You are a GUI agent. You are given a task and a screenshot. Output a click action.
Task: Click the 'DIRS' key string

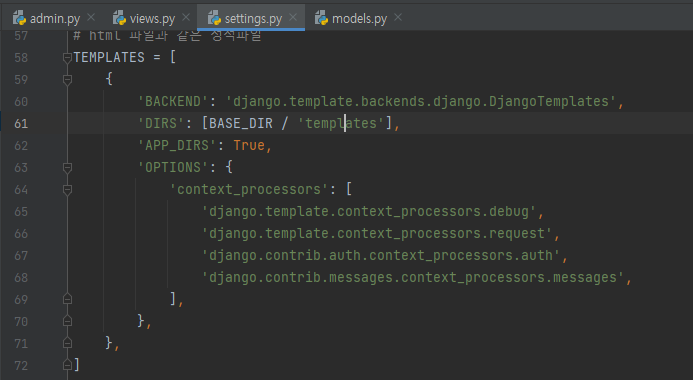[x=161, y=123]
